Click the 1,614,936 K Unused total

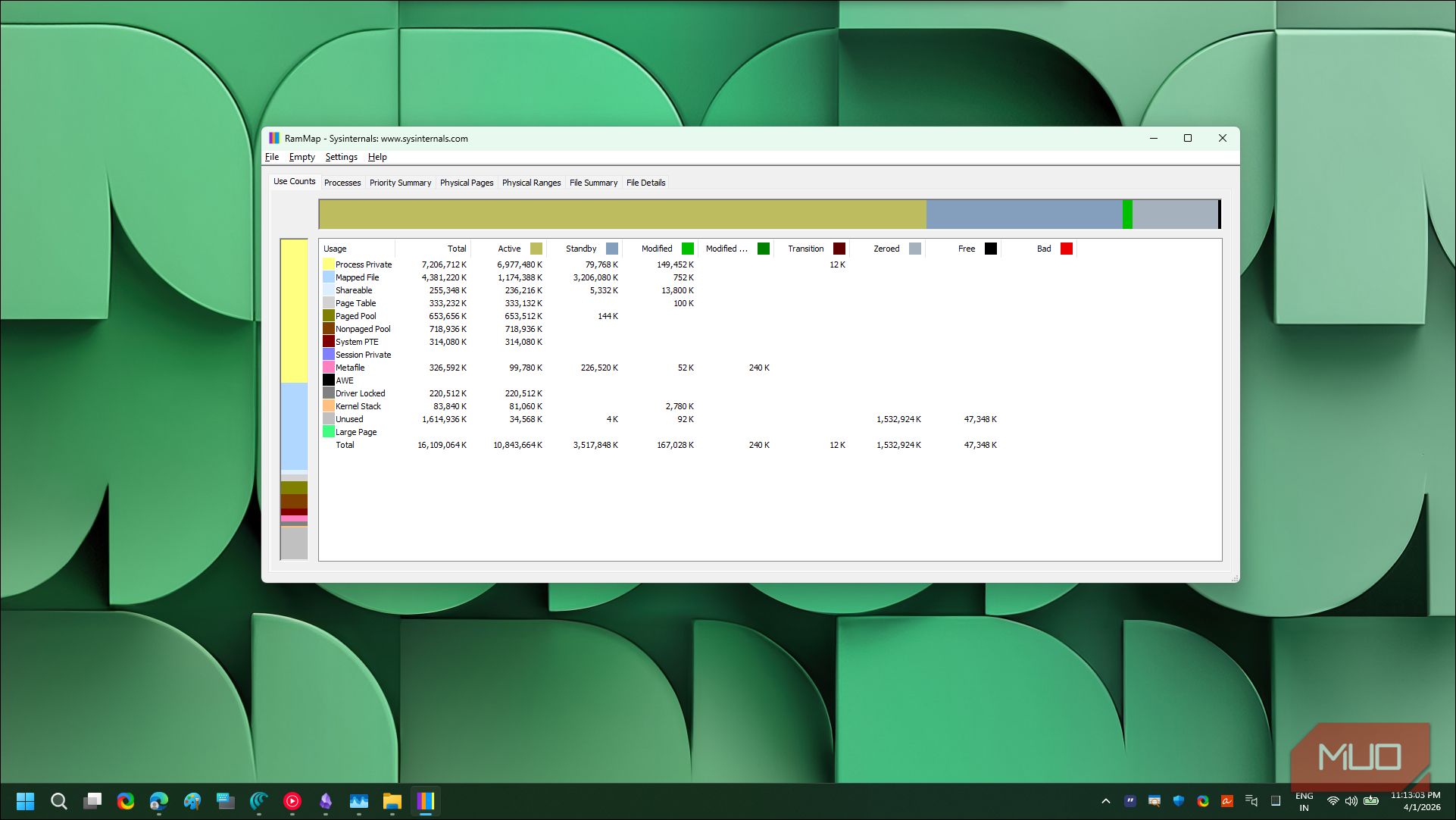coord(445,419)
